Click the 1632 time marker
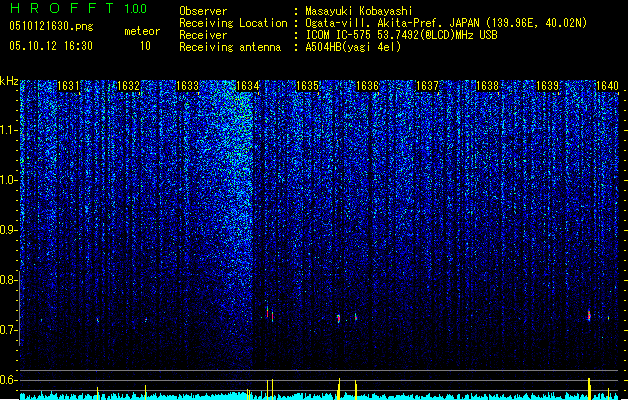This screenshot has height=400, width=629. (128, 86)
